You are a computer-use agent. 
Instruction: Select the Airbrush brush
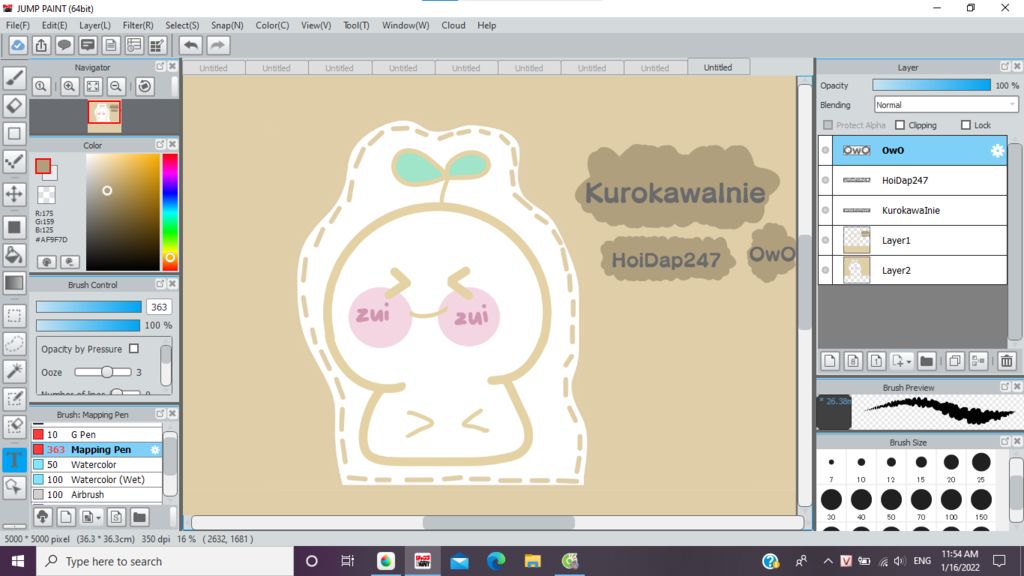pyautogui.click(x=97, y=494)
